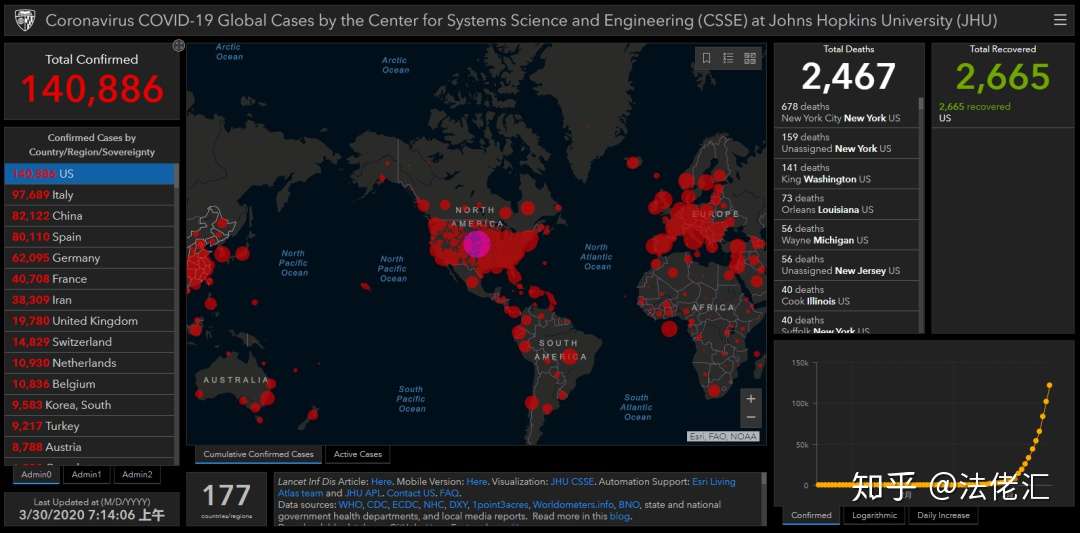
Task: Expand the Total Confirmed panel icon
Action: pos(178,46)
